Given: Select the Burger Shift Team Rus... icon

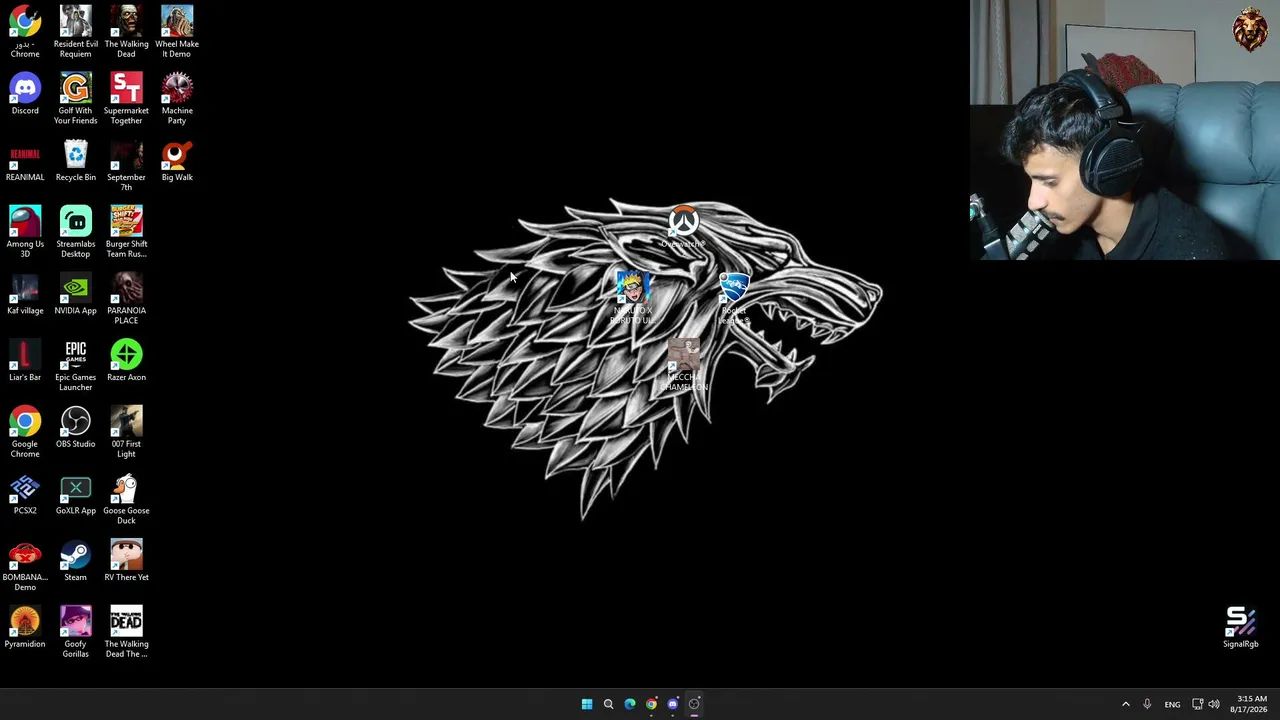Looking at the screenshot, I should coord(126,232).
